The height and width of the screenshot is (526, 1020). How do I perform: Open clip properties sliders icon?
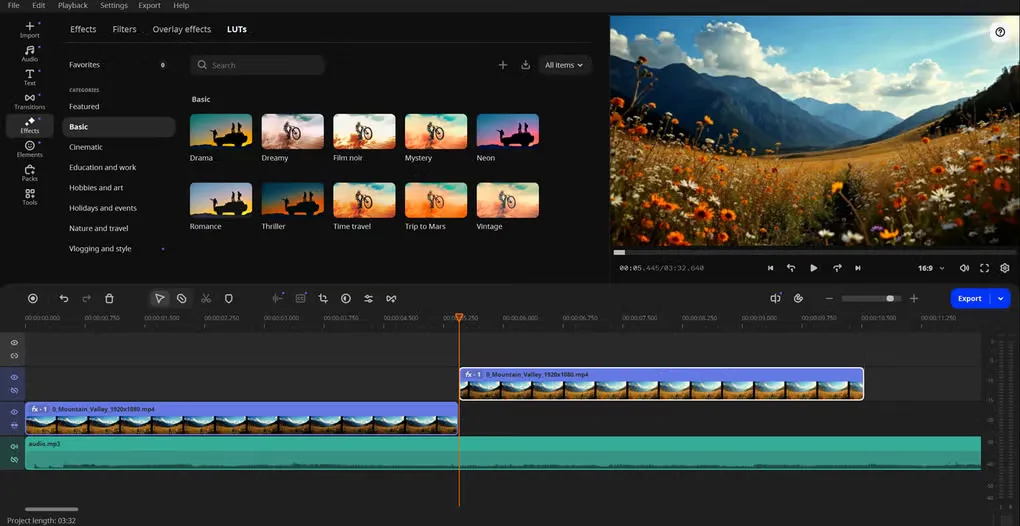(368, 298)
